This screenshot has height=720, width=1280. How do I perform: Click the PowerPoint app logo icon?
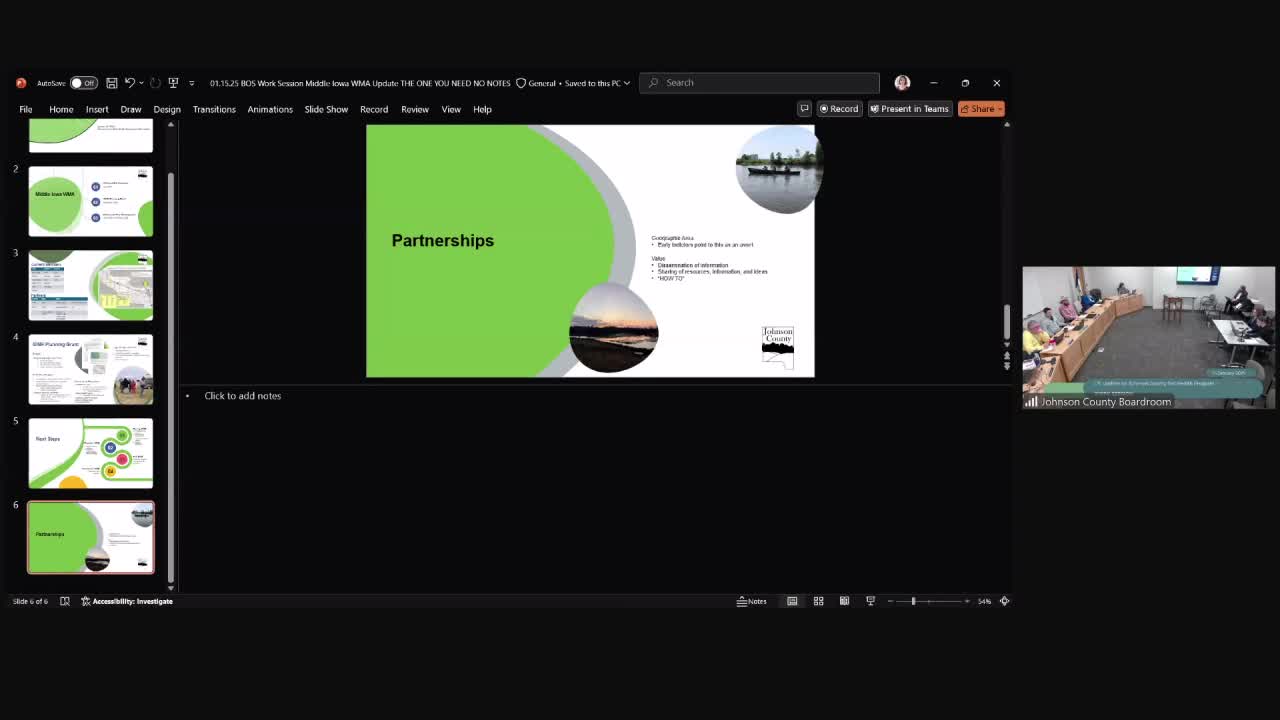tap(20, 83)
